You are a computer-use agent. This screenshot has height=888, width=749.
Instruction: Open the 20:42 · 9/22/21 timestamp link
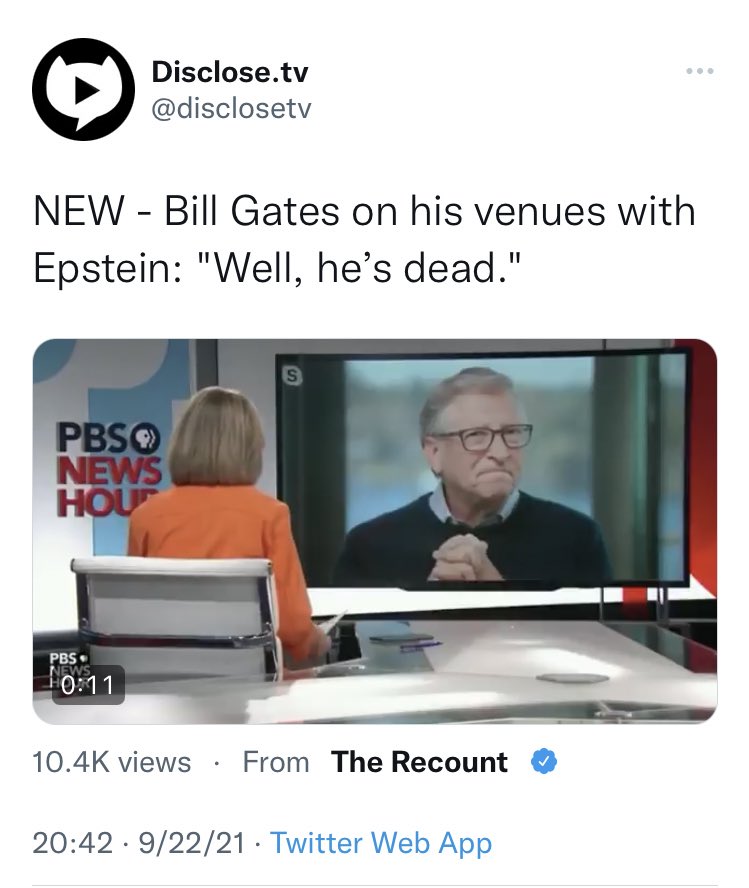pos(139,843)
